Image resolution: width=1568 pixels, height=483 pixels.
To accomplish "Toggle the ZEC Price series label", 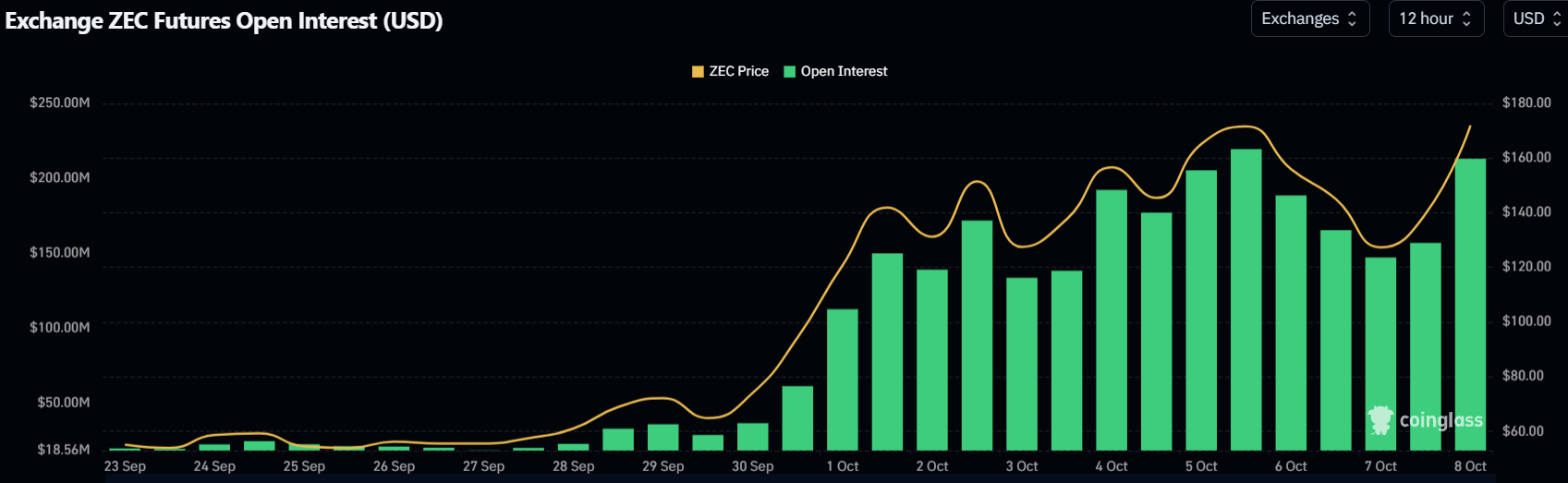I will [x=738, y=72].
